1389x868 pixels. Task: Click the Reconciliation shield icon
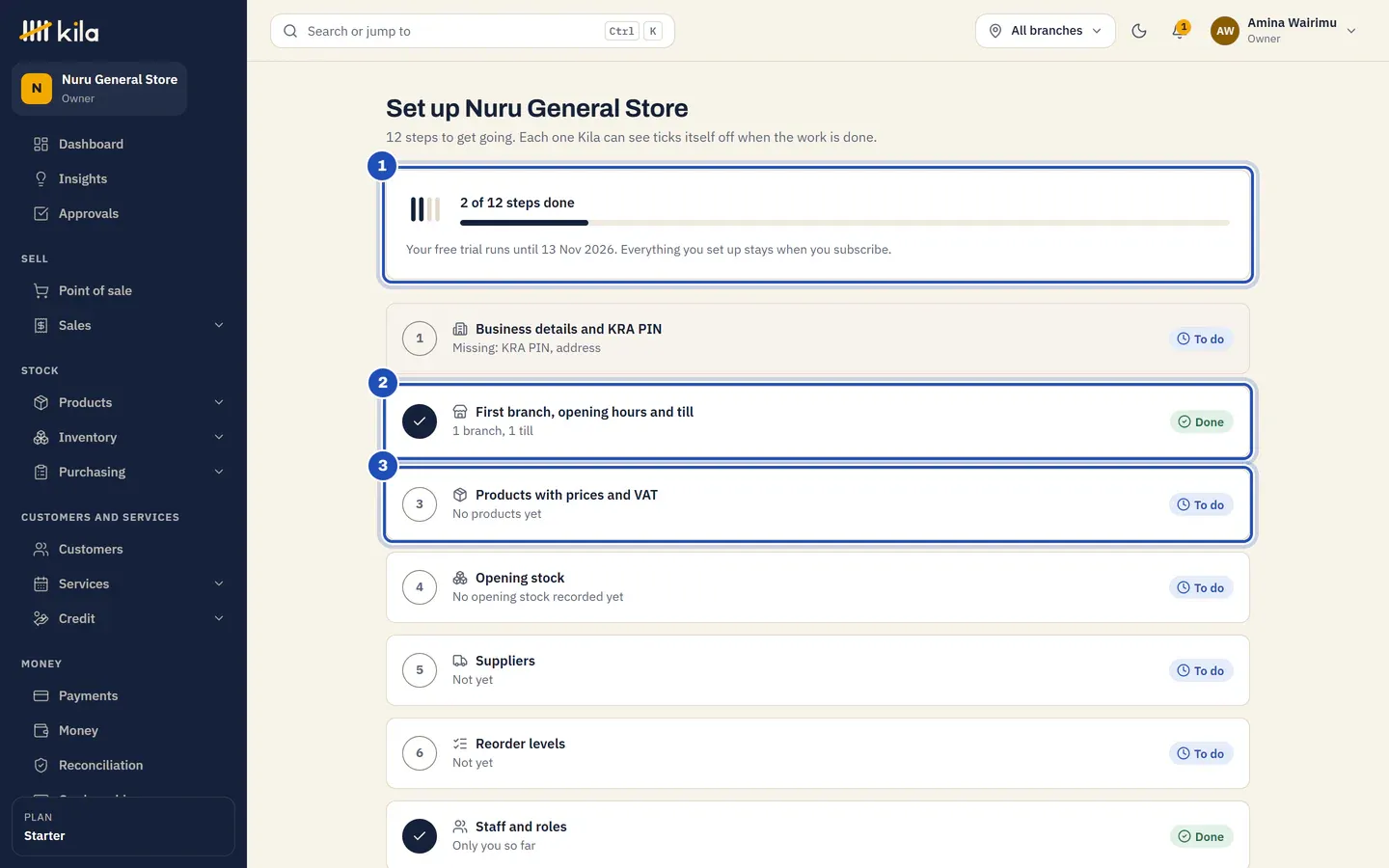pyautogui.click(x=41, y=765)
